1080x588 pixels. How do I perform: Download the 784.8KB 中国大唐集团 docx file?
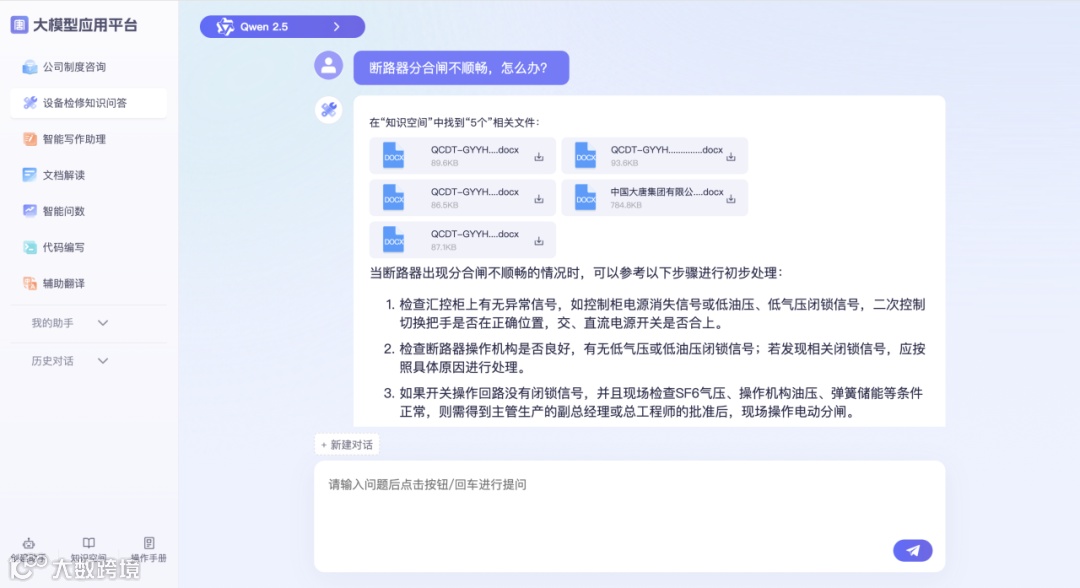pyautogui.click(x=731, y=199)
